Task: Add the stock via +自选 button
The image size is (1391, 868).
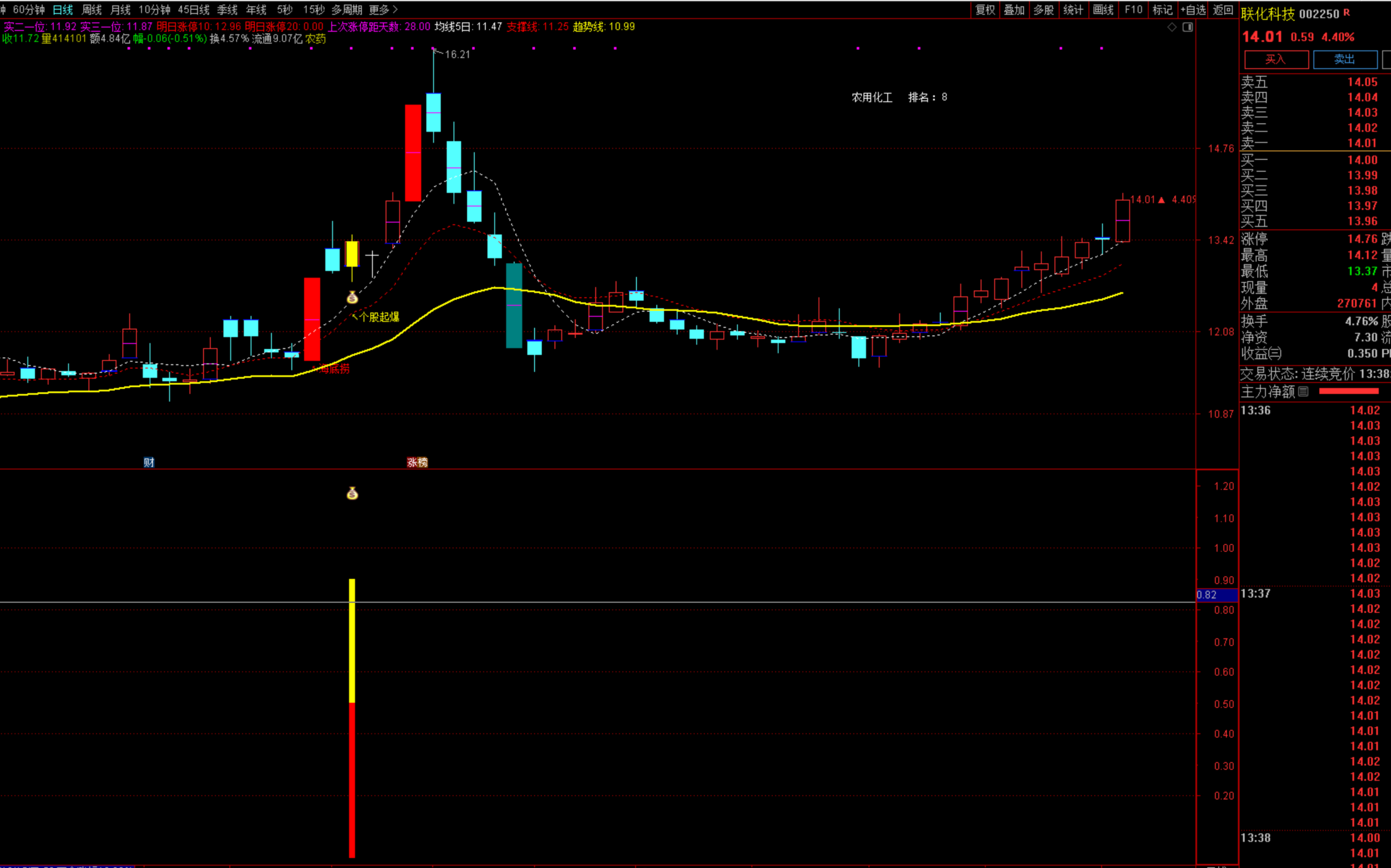Action: 1193,10
